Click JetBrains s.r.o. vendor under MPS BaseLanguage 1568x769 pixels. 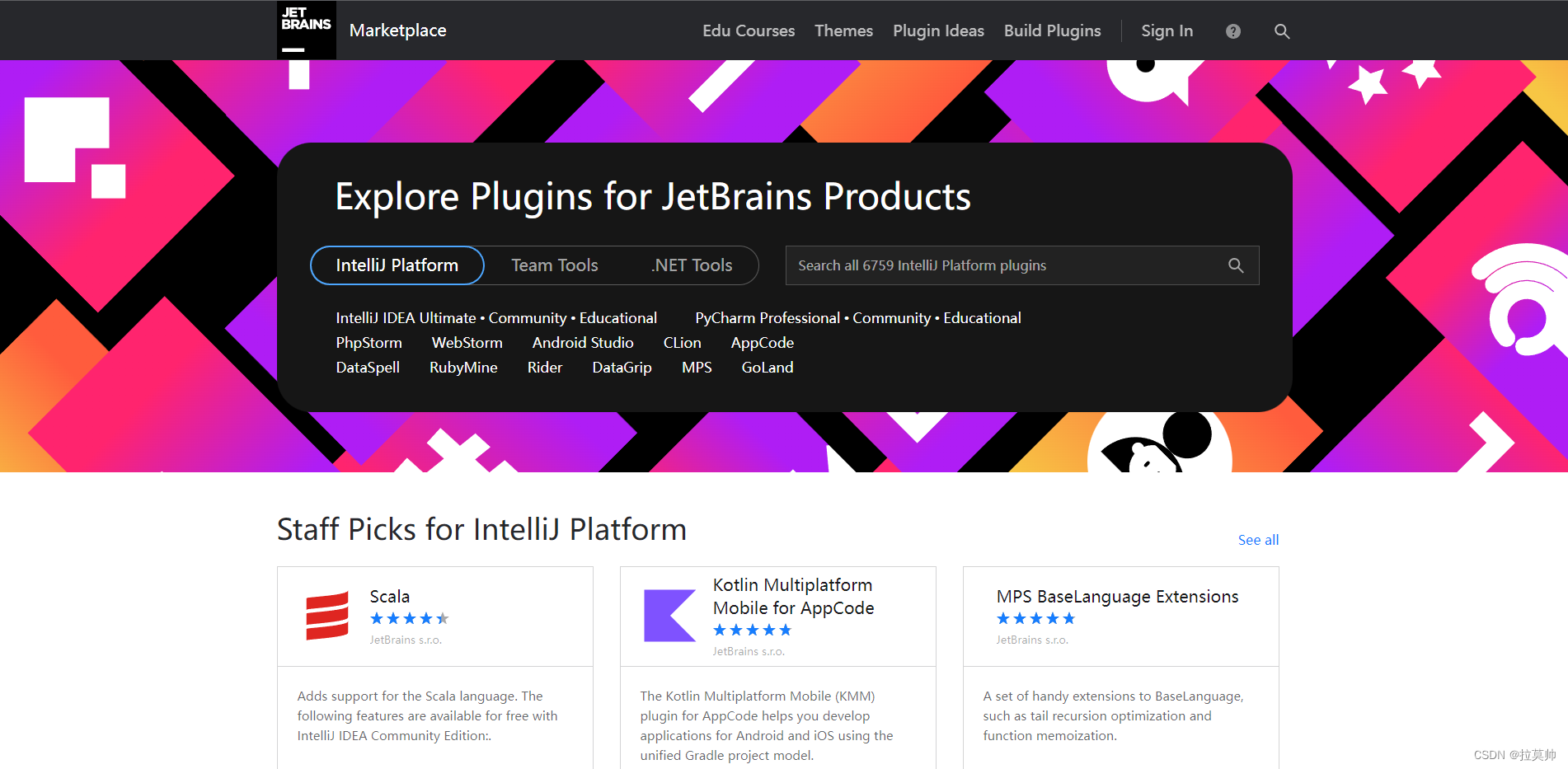pyautogui.click(x=1032, y=640)
